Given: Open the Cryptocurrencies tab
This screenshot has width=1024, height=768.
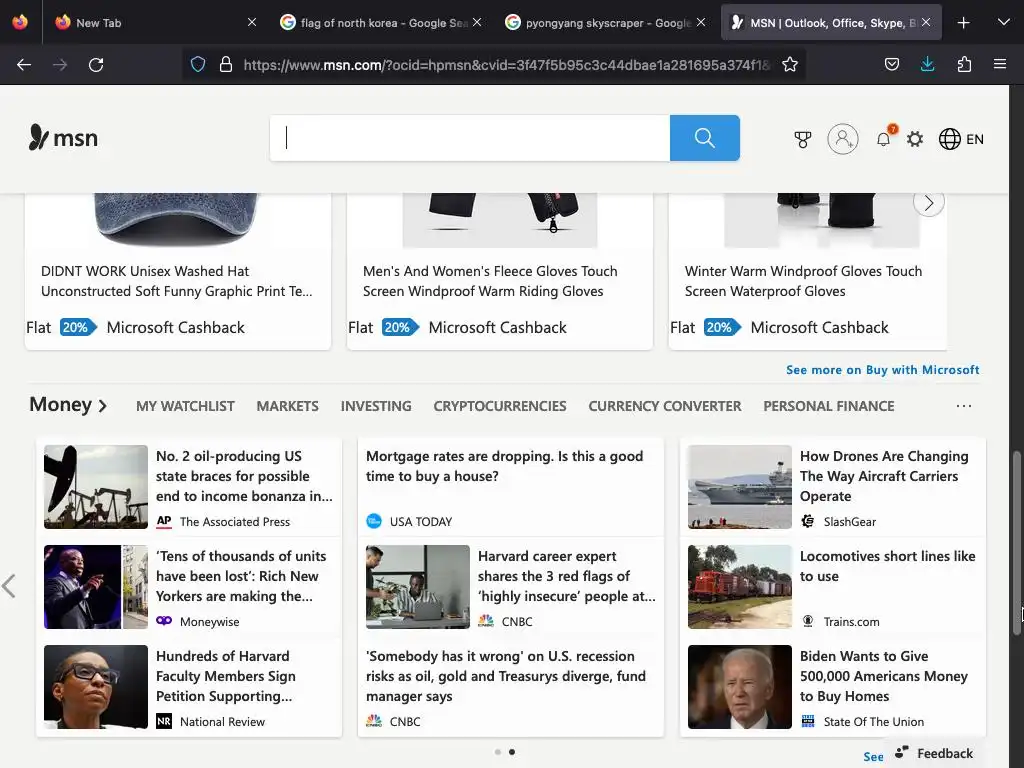Looking at the screenshot, I should coord(499,406).
